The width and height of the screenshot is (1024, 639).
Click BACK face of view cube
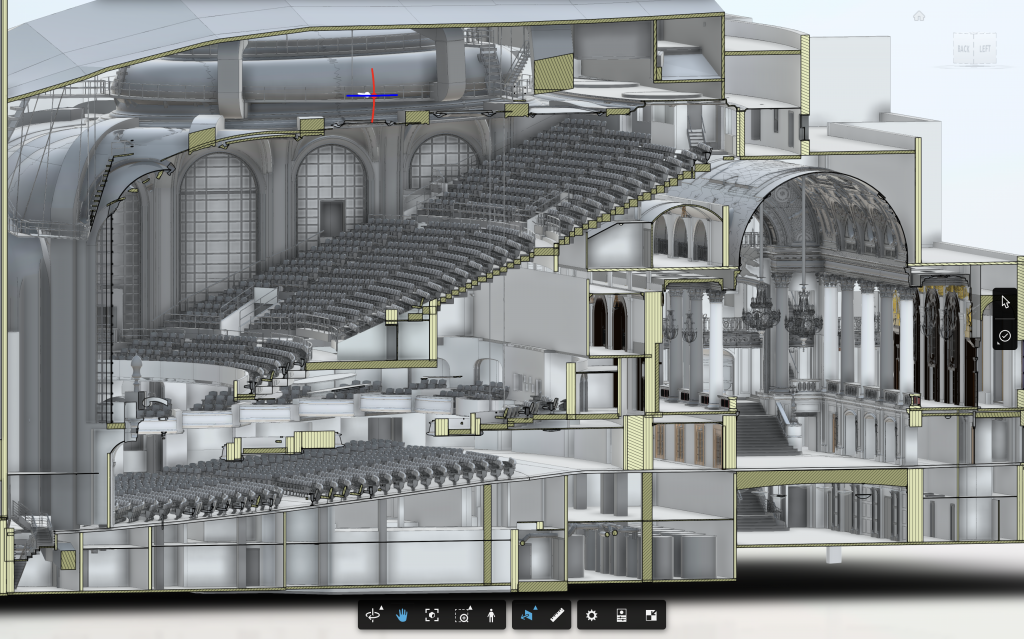[x=962, y=49]
